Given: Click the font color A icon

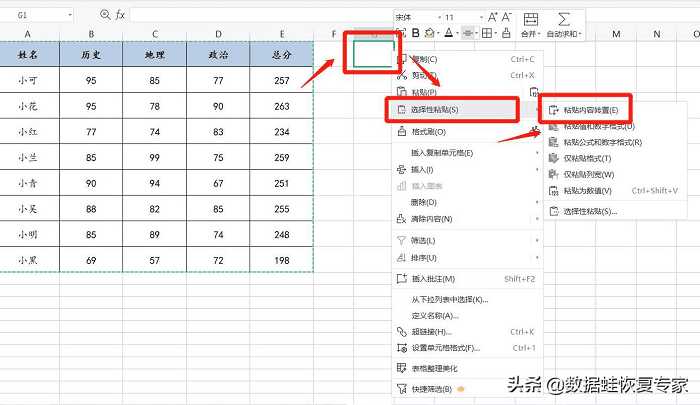Looking at the screenshot, I should click(x=449, y=33).
